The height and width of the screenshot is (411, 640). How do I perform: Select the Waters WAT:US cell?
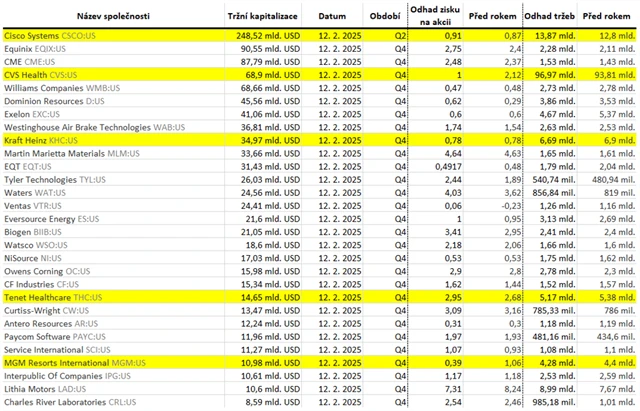click(35, 193)
